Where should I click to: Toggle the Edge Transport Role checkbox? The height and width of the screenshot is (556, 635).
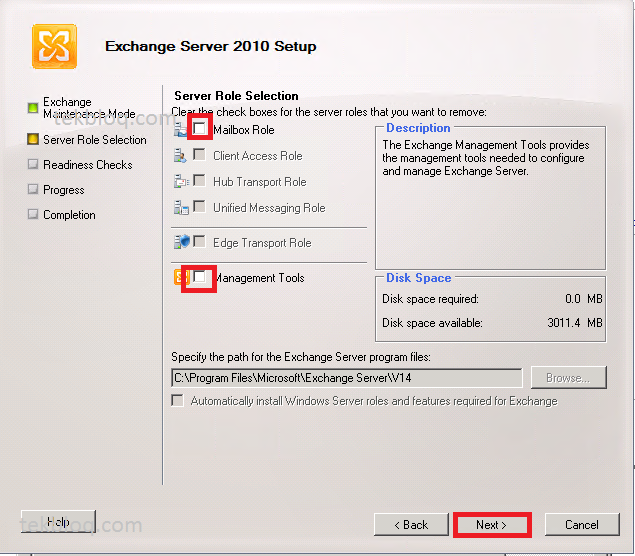(199, 241)
